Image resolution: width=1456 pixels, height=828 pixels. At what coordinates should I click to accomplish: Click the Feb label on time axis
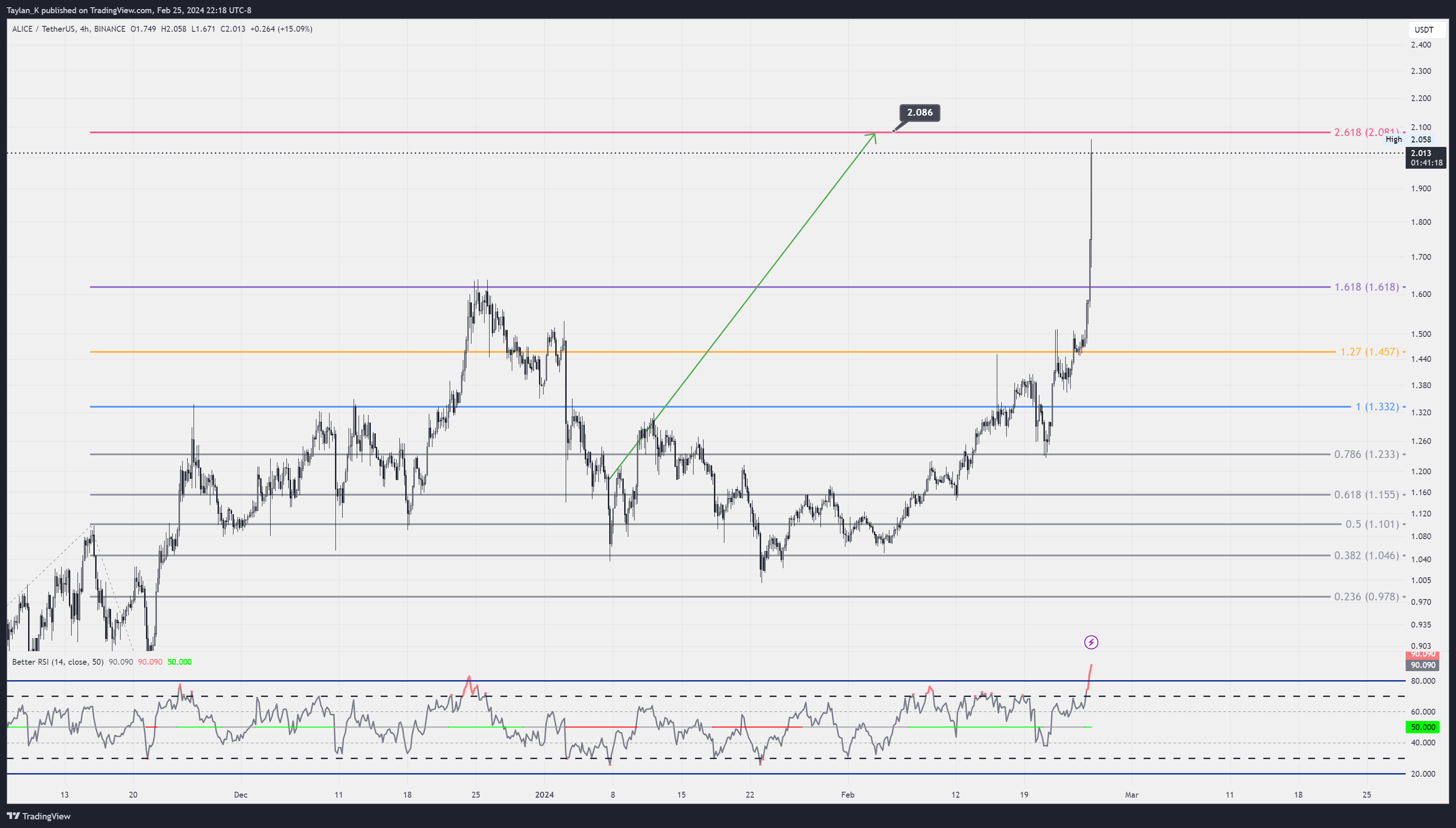click(x=847, y=794)
